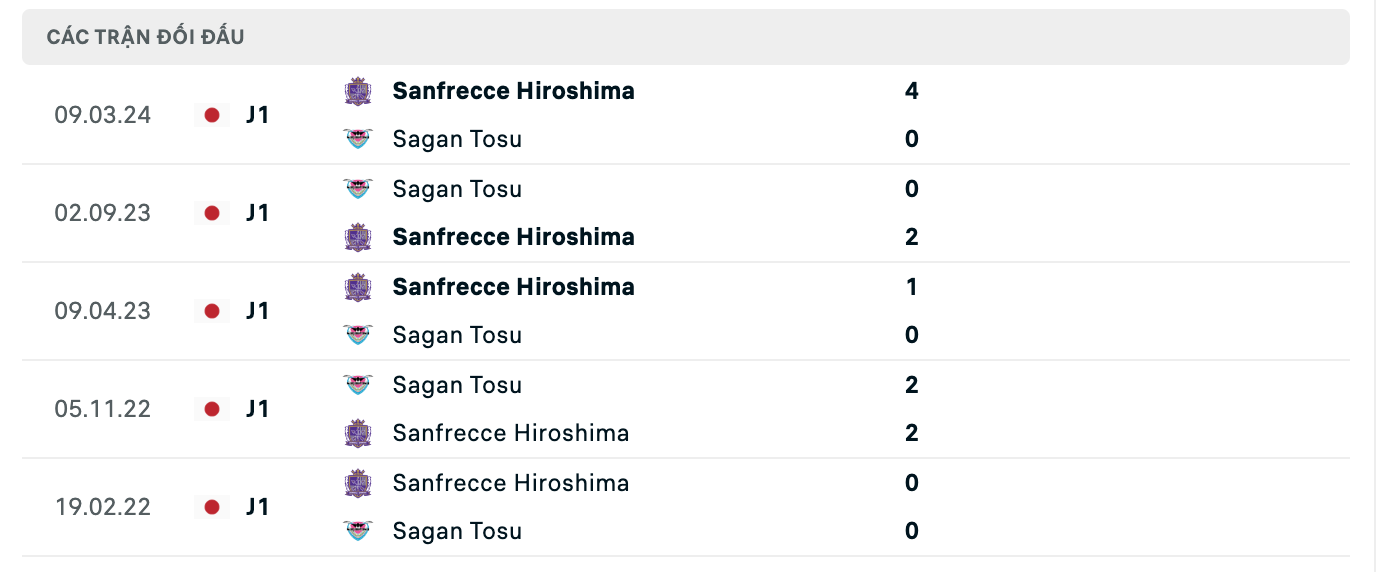Click the J1 league label for 02.09.23
This screenshot has width=1376, height=572.
(x=258, y=213)
